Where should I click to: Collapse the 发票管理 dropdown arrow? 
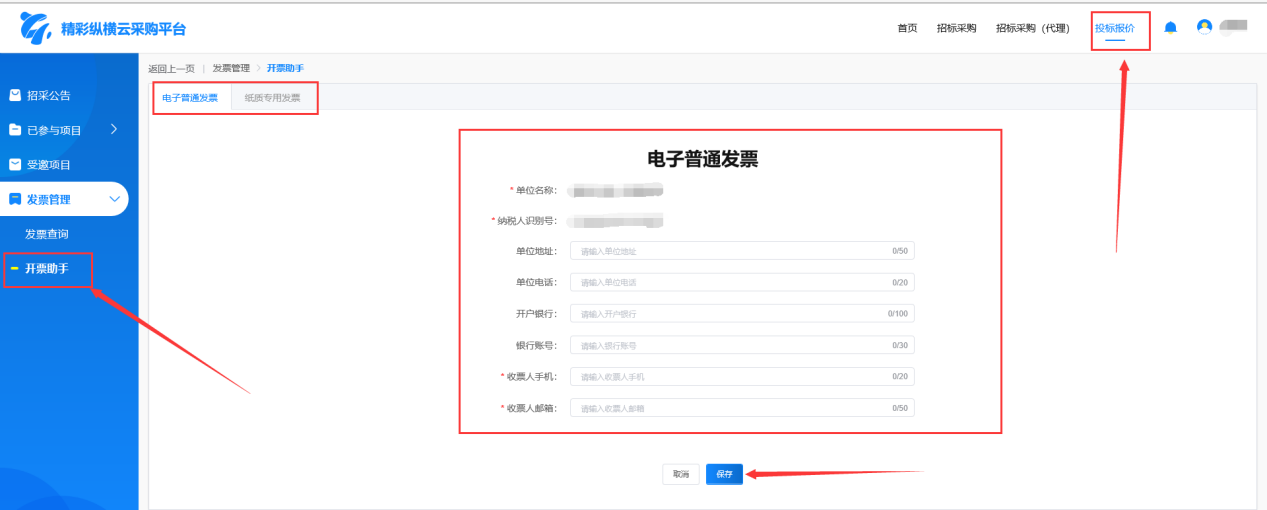pyautogui.click(x=114, y=199)
